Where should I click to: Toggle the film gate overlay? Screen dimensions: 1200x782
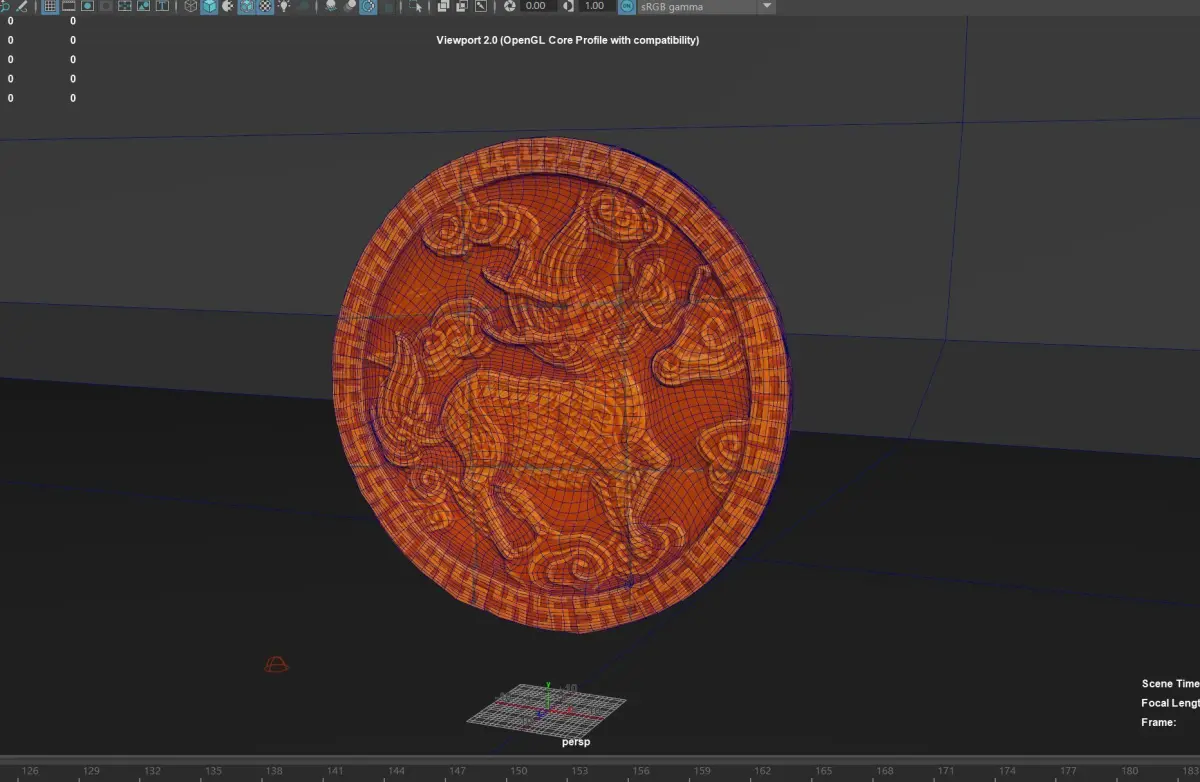pos(68,6)
